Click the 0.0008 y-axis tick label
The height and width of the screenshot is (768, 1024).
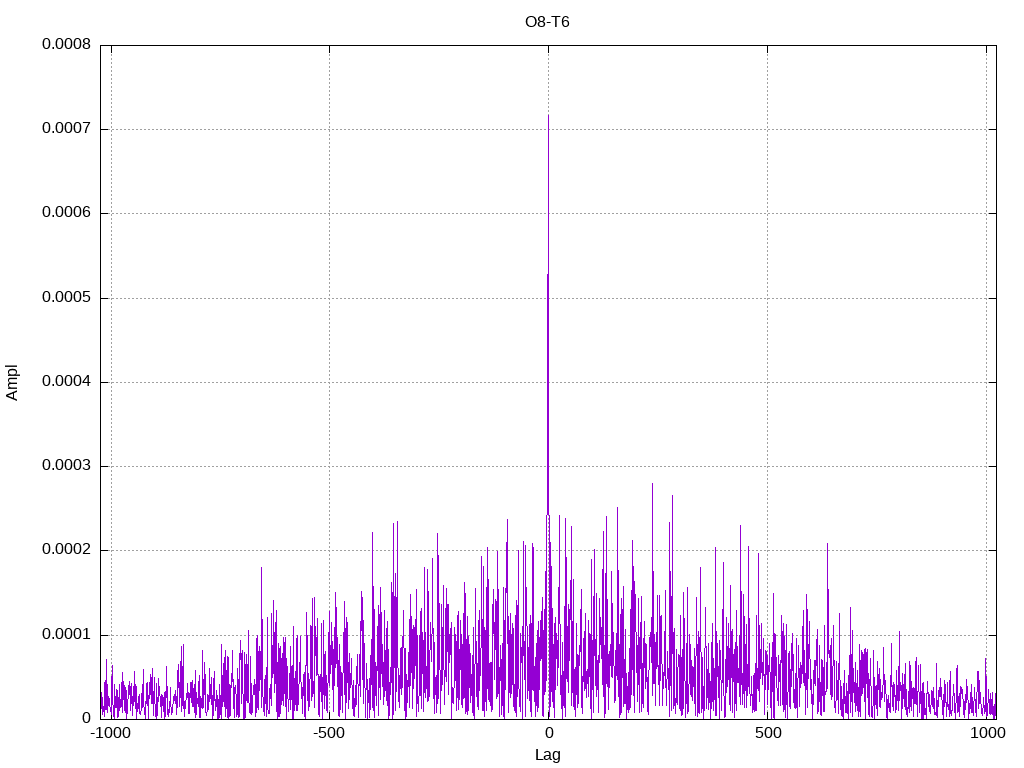point(67,44)
